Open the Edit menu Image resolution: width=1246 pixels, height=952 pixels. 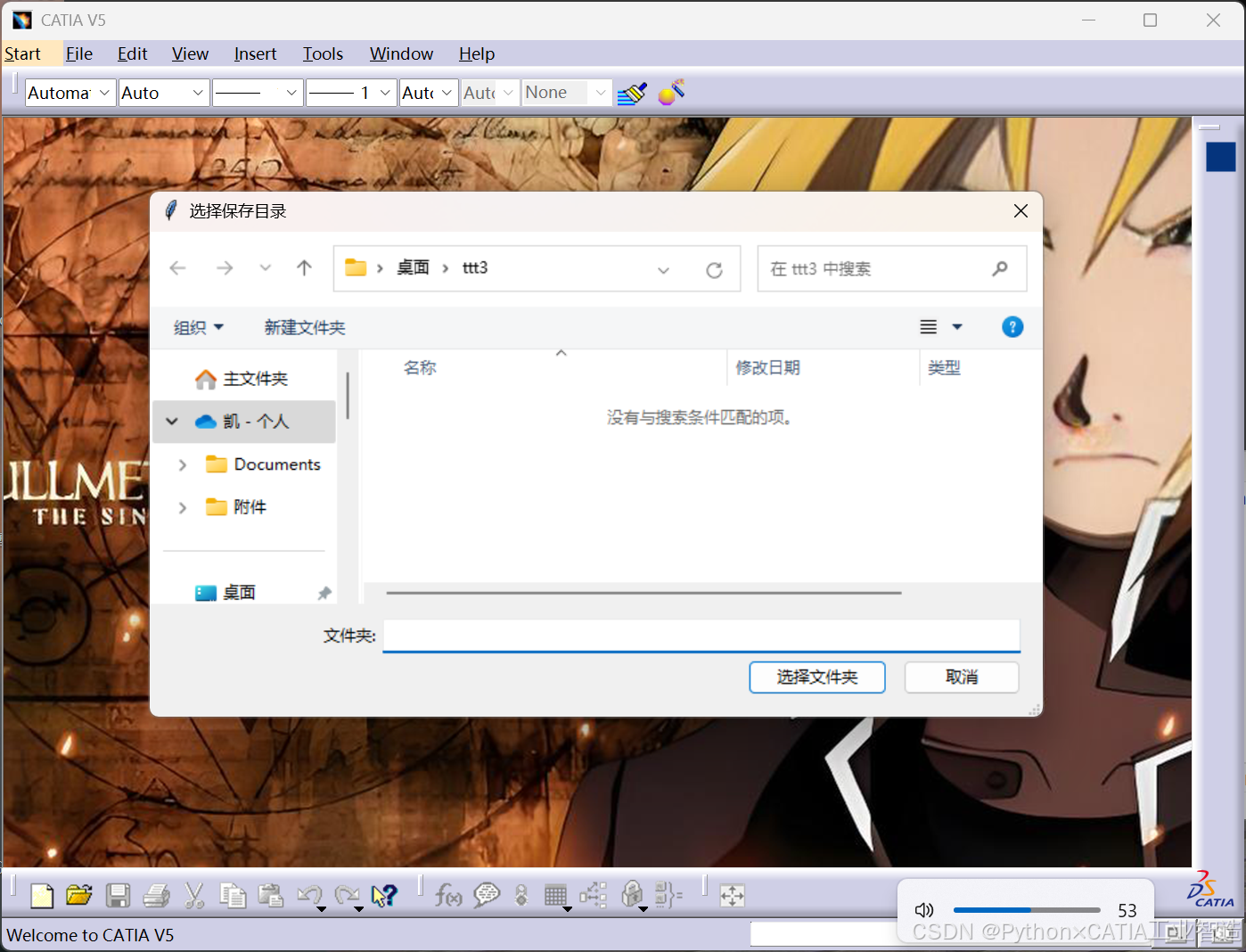pyautogui.click(x=133, y=54)
